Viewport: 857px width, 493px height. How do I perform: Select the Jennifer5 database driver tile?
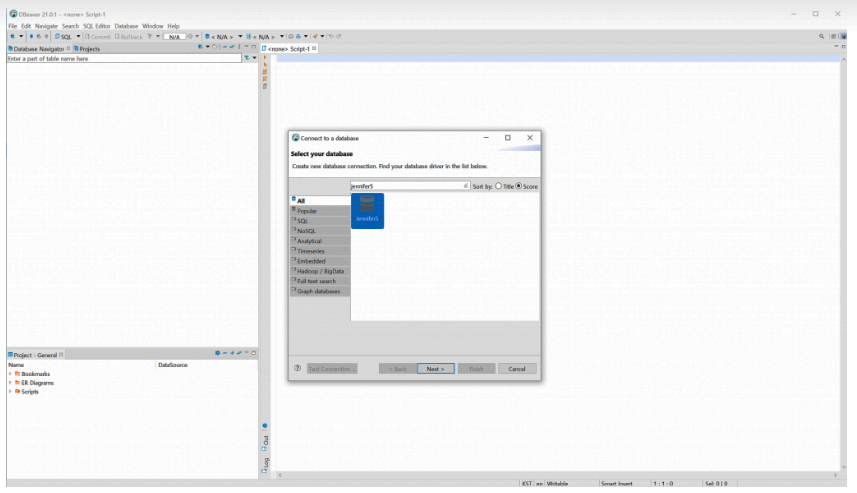pos(367,210)
